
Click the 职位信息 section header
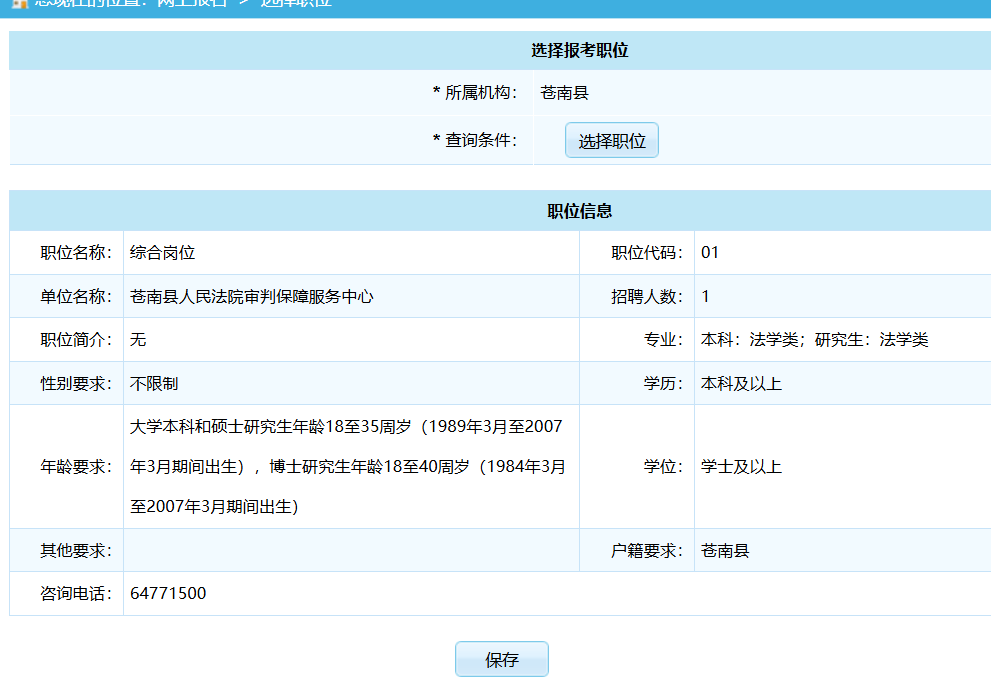(579, 211)
